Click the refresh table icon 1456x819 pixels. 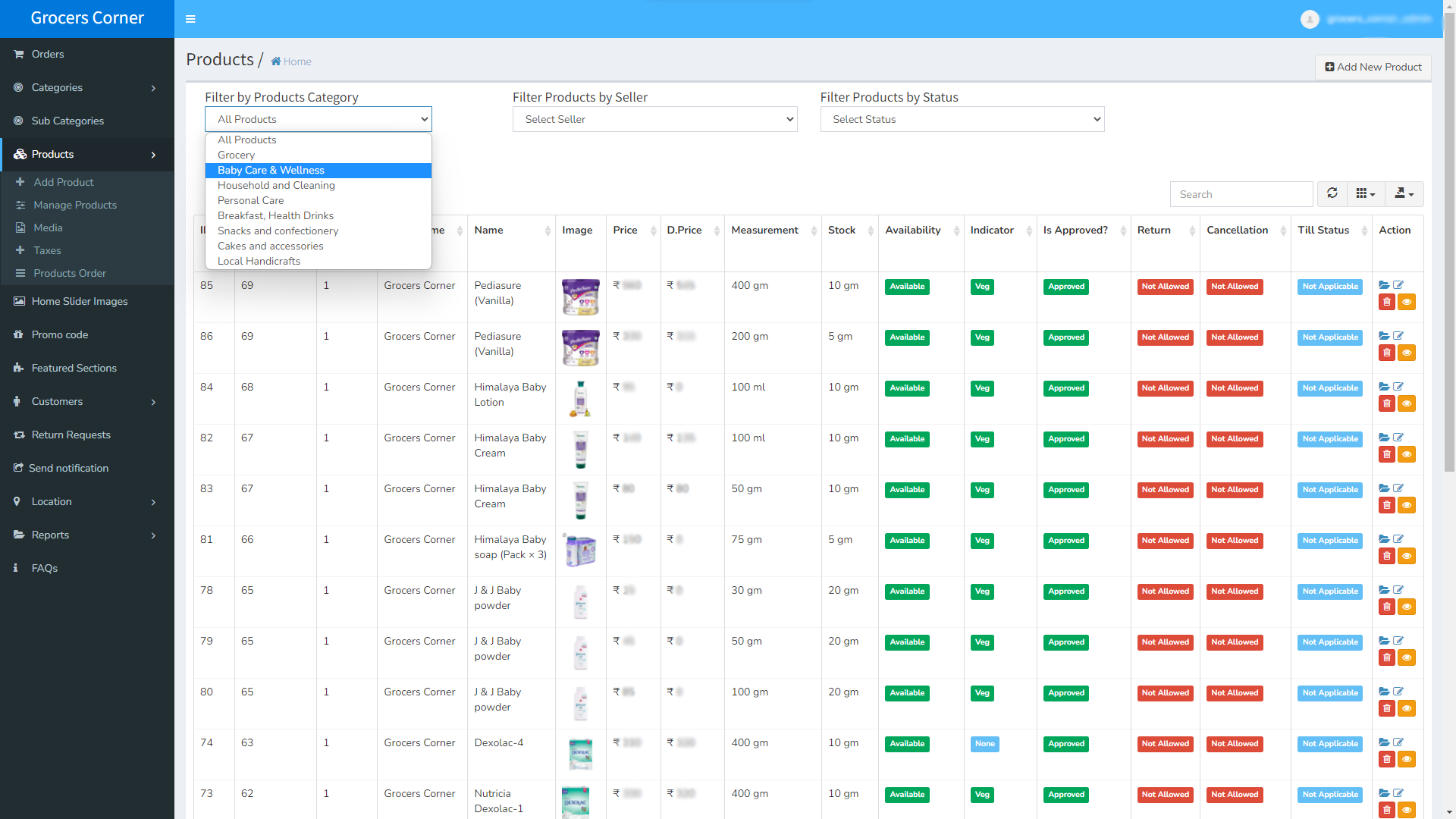point(1332,193)
